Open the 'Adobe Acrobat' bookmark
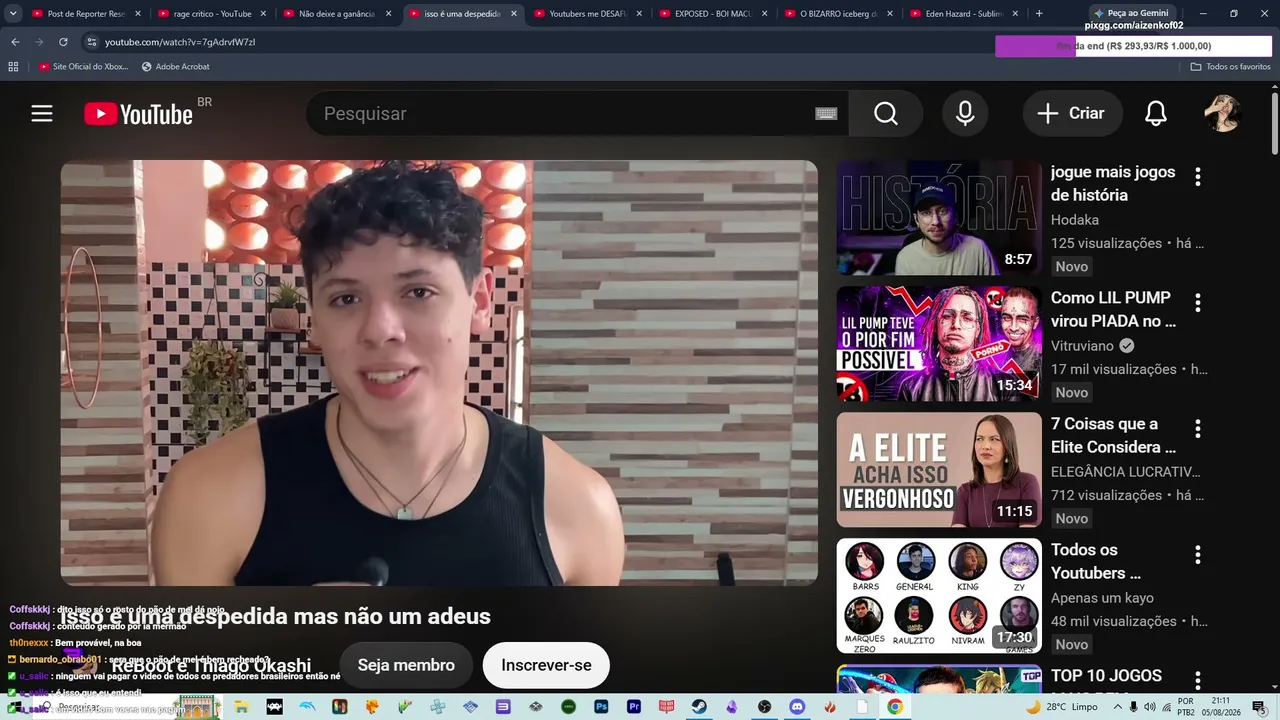The image size is (1280, 720). click(x=176, y=67)
